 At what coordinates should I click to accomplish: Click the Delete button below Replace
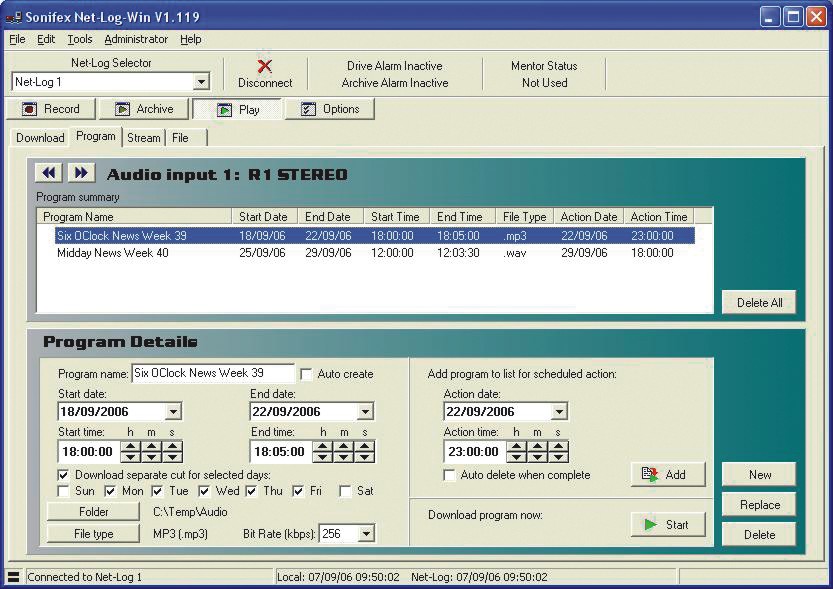pyautogui.click(x=759, y=534)
